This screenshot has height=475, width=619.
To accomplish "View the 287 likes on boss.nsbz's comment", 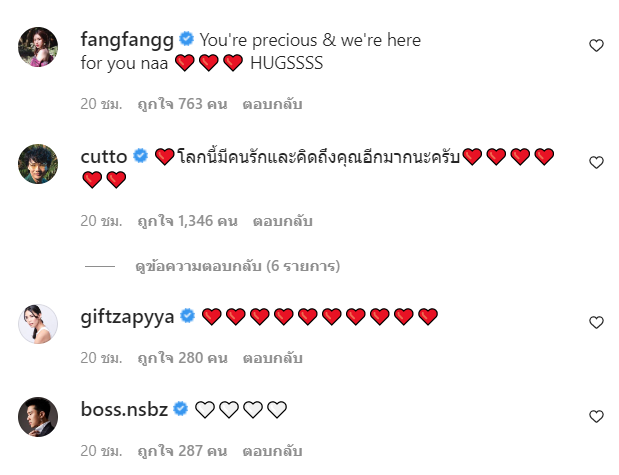I will coord(182,451).
